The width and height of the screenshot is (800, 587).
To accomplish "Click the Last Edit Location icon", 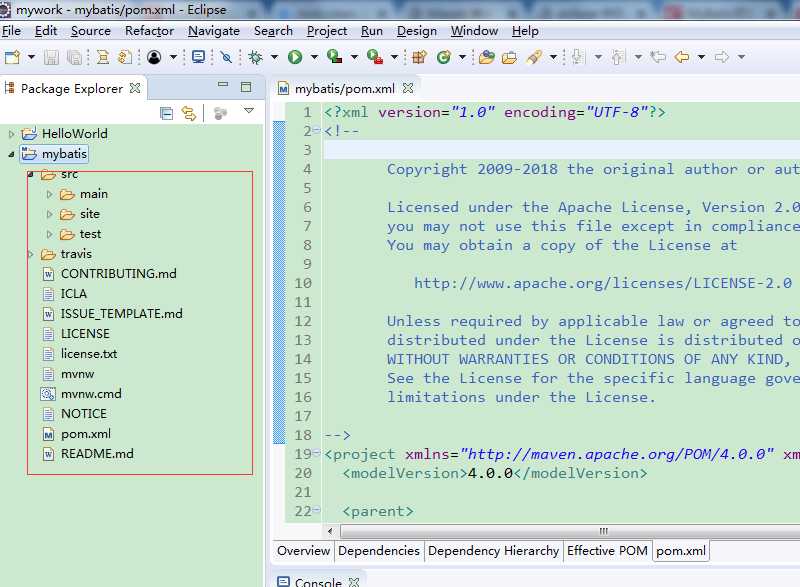I will coord(658,57).
